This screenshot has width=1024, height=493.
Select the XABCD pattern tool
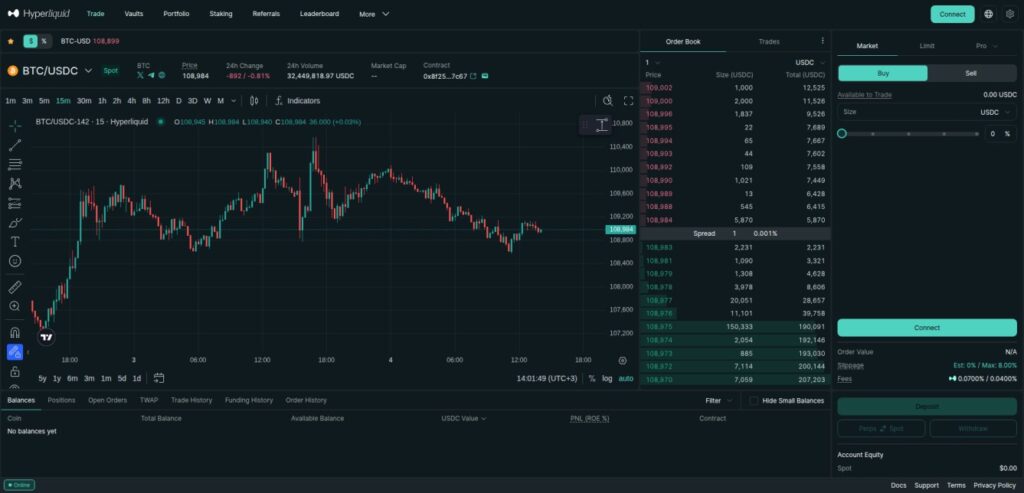point(15,183)
